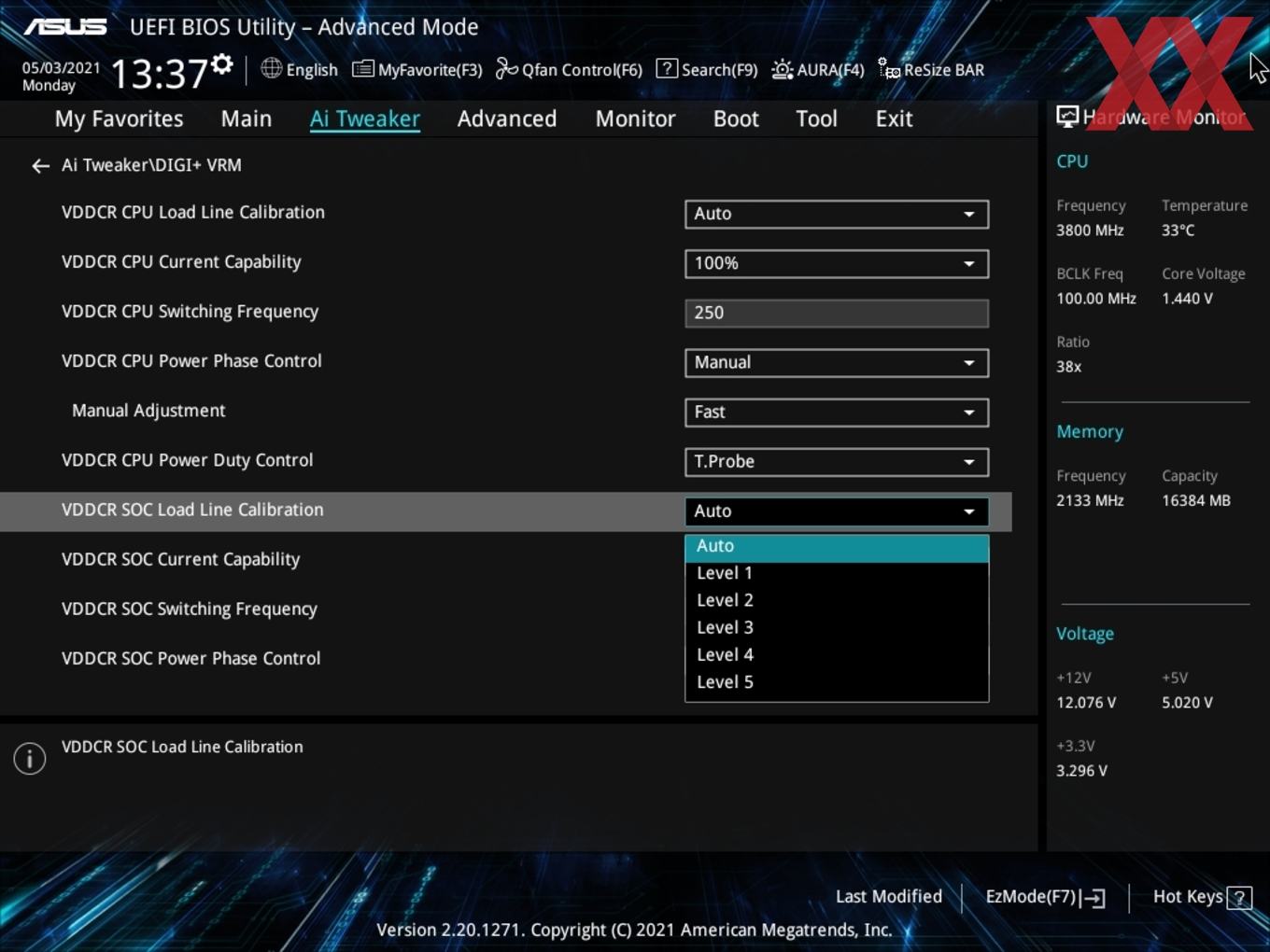Select the VDDCR SOC Current Capability row
Viewport: 1270px width, 952px height.
pos(180,559)
